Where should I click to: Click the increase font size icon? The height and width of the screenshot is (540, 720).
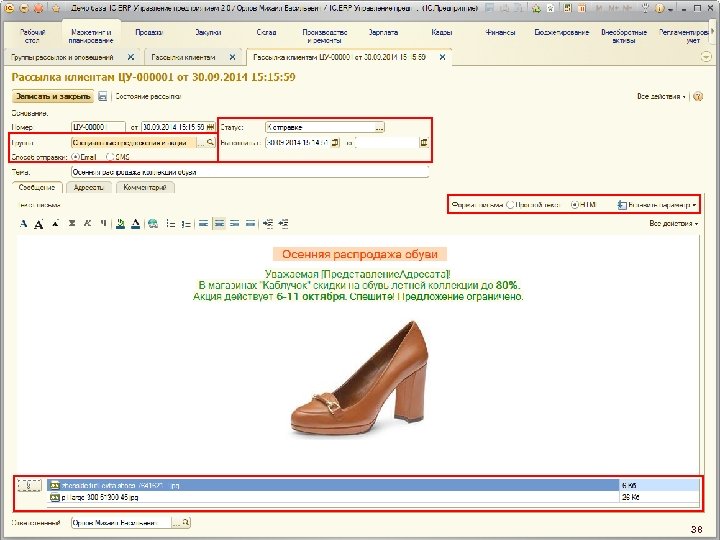coord(38,223)
